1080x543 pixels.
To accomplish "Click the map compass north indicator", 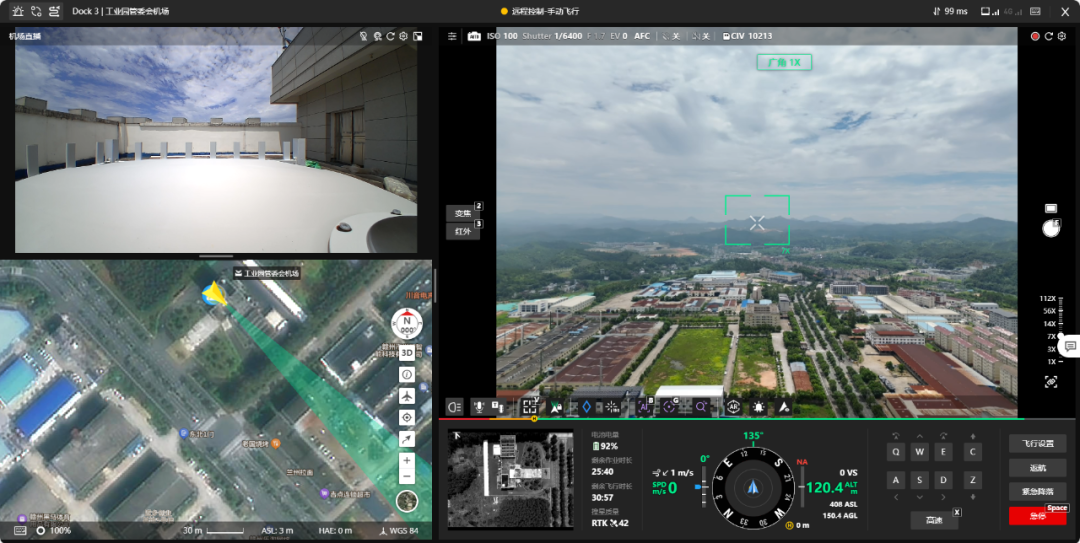I will [407, 324].
